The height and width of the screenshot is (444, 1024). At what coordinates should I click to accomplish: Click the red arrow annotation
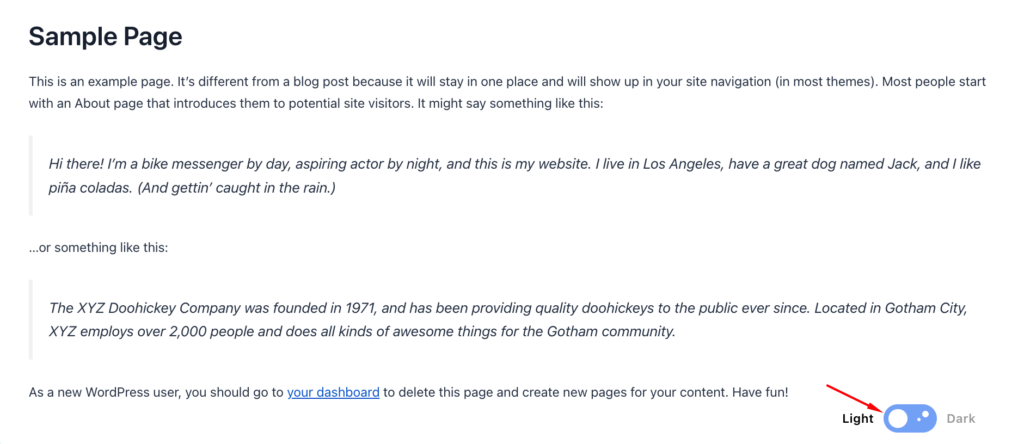coord(856,398)
